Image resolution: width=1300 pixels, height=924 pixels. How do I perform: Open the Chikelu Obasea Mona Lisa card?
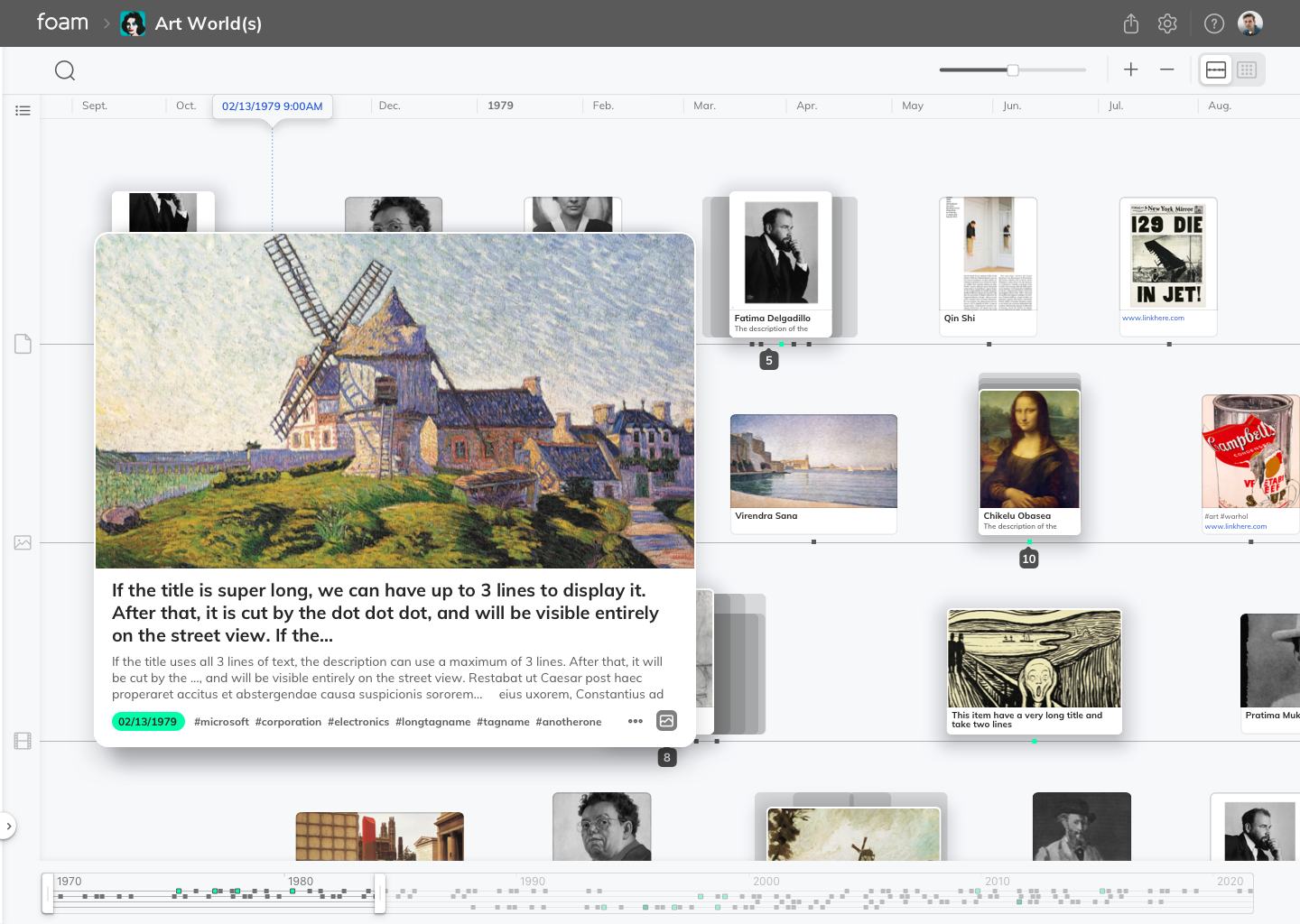(1029, 462)
